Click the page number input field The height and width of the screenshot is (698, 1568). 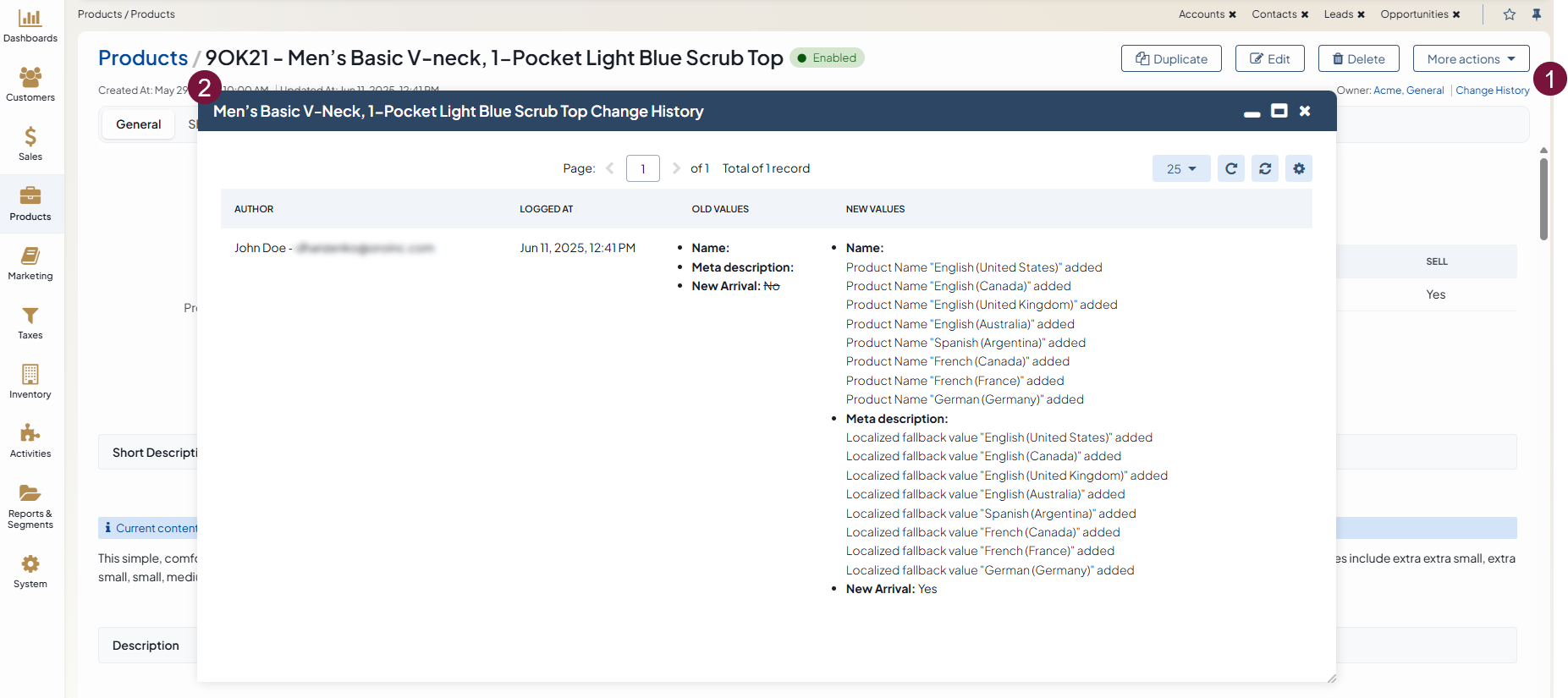click(x=643, y=168)
